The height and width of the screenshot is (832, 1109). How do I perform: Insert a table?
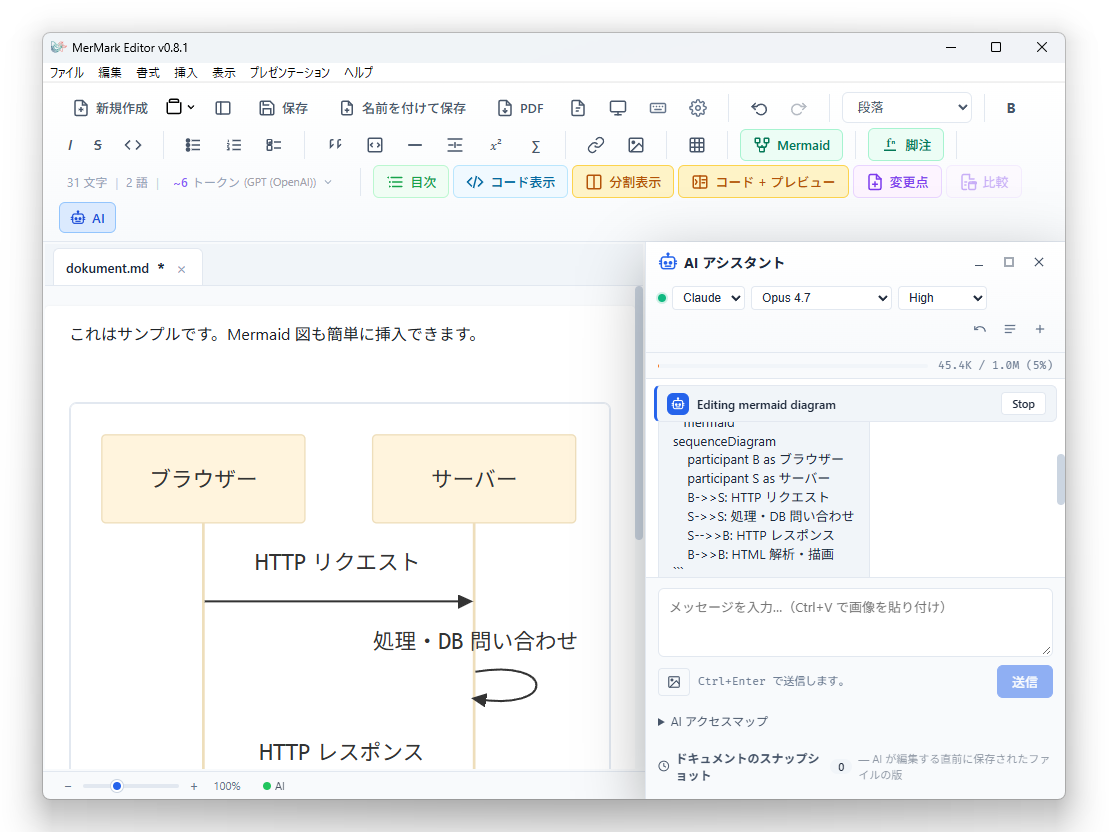coord(697,145)
